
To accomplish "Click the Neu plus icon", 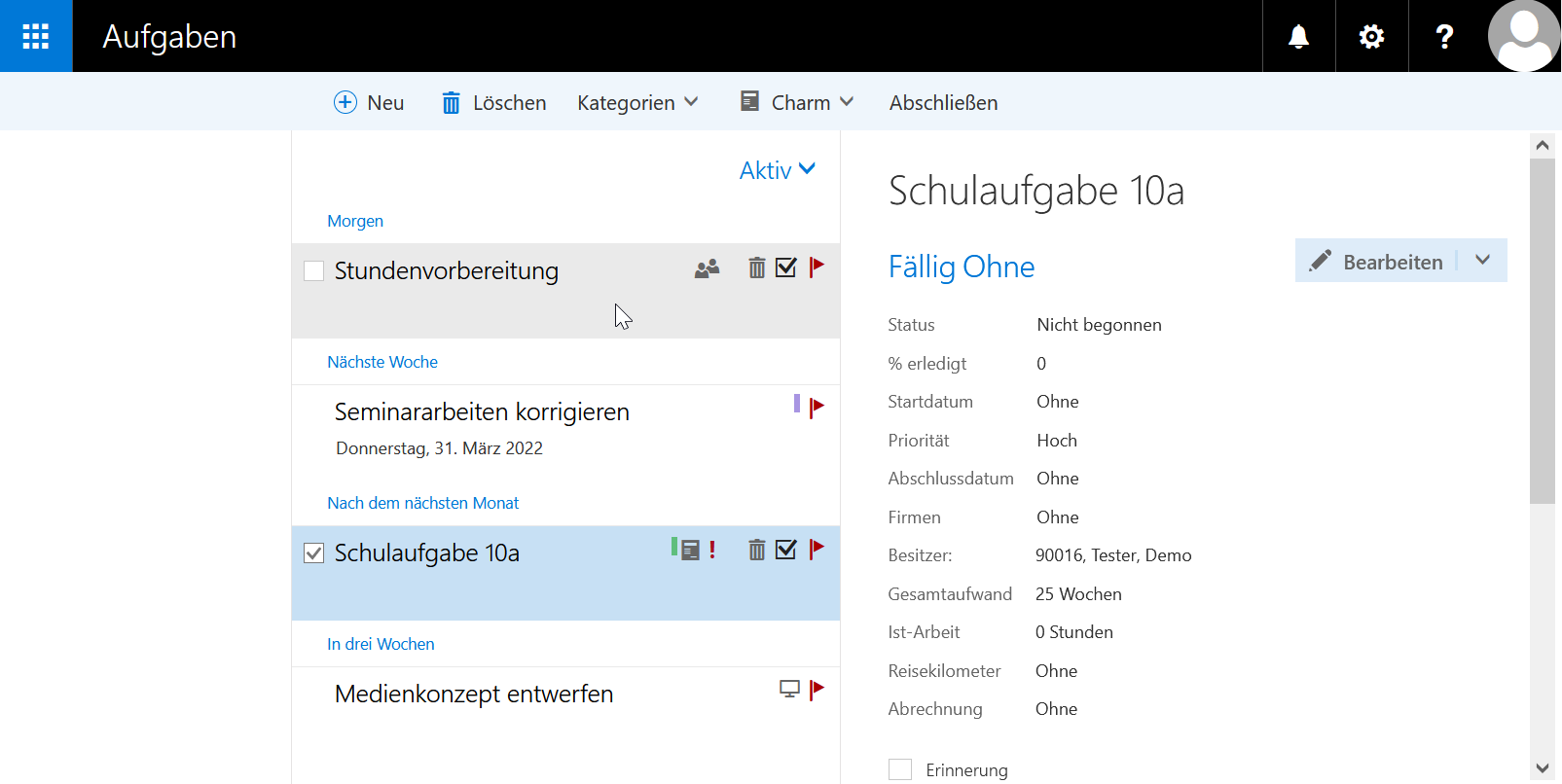I will coord(345,102).
